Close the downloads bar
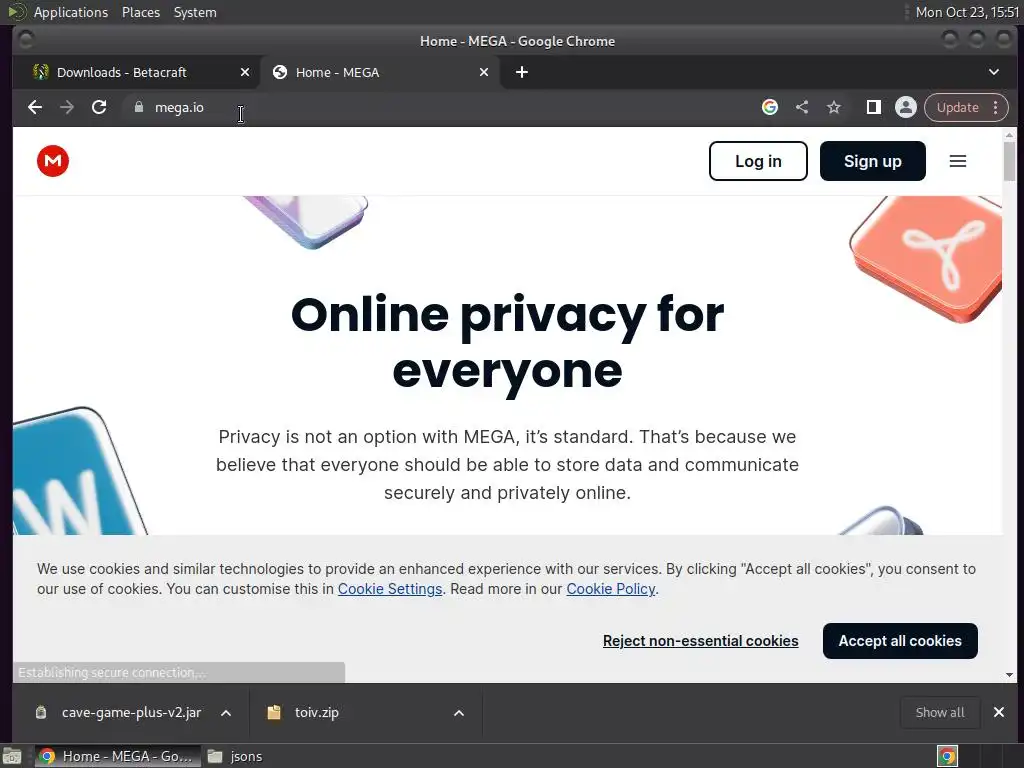Image resolution: width=1024 pixels, height=768 pixels. coord(999,712)
